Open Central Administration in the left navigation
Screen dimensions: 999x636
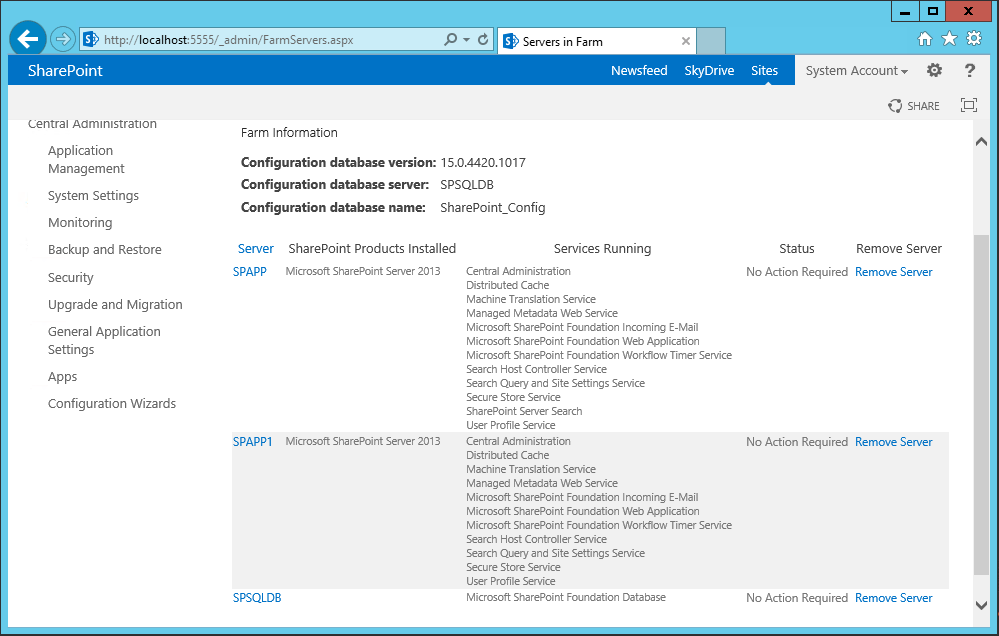click(x=92, y=124)
